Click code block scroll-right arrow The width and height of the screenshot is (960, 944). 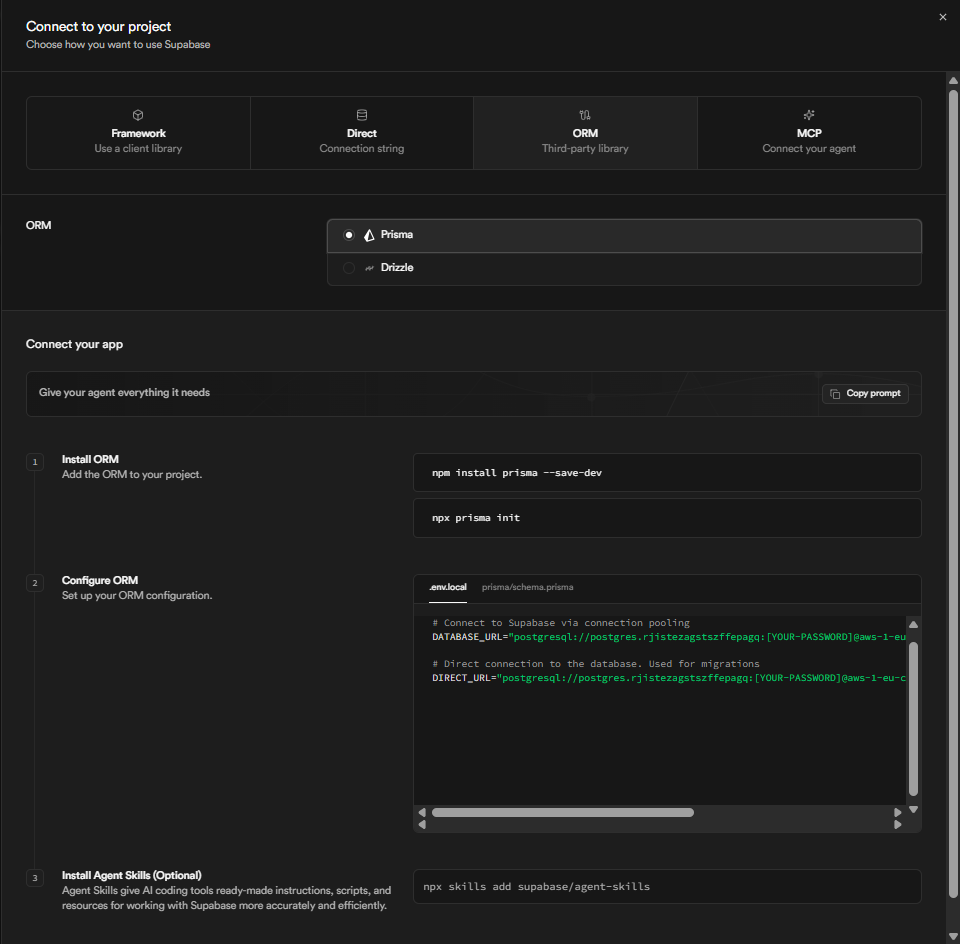coord(898,812)
